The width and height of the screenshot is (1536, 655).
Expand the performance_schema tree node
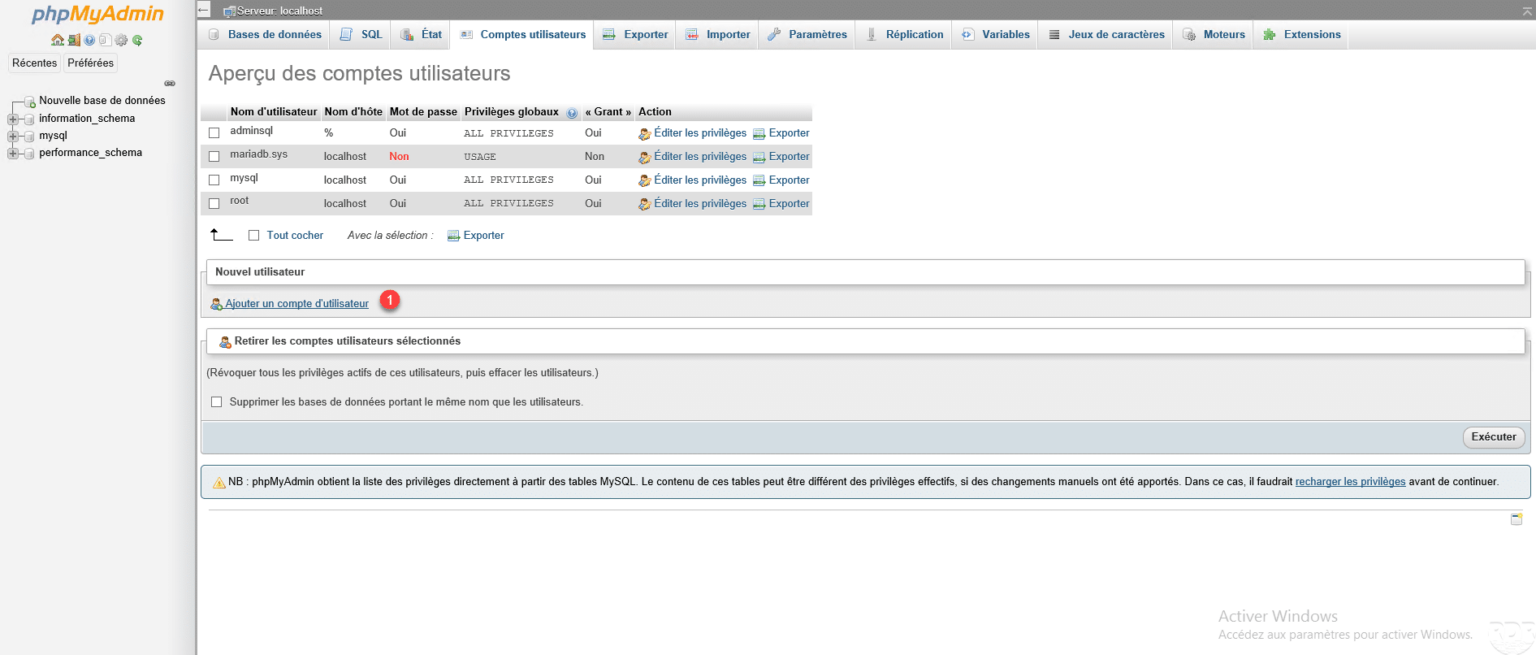pyautogui.click(x=13, y=153)
